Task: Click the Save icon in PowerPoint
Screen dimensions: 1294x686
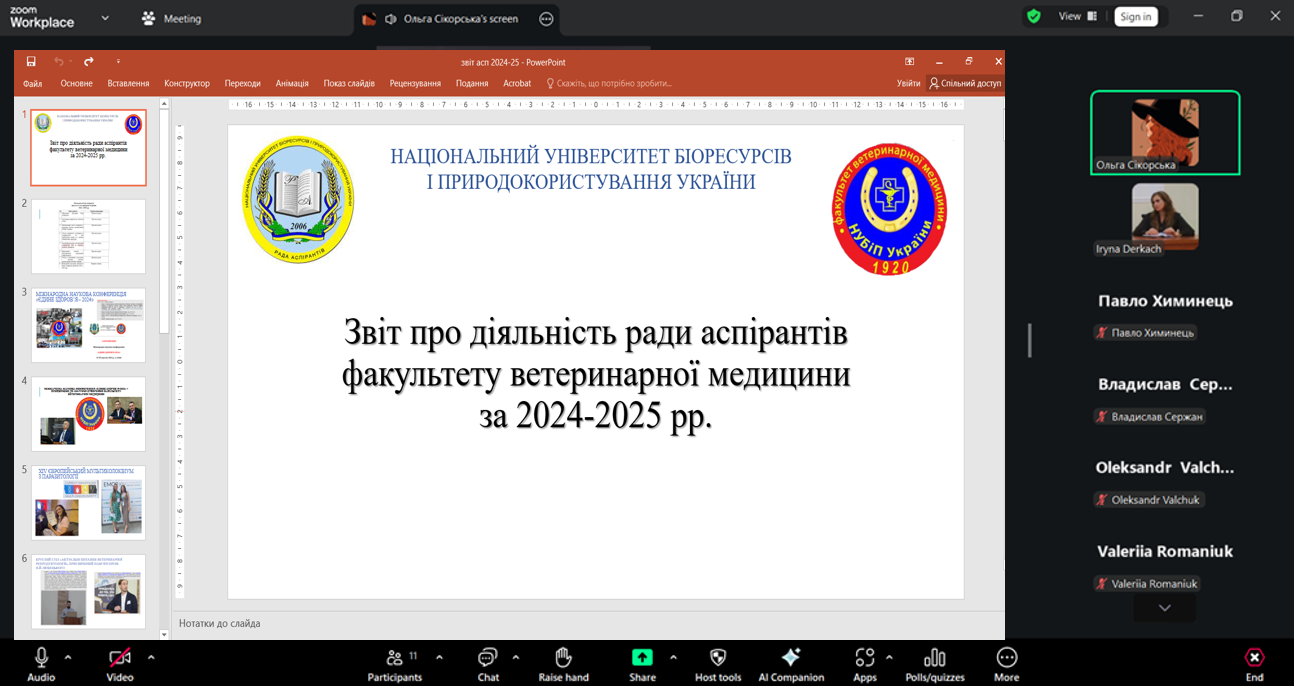Action: [31, 61]
